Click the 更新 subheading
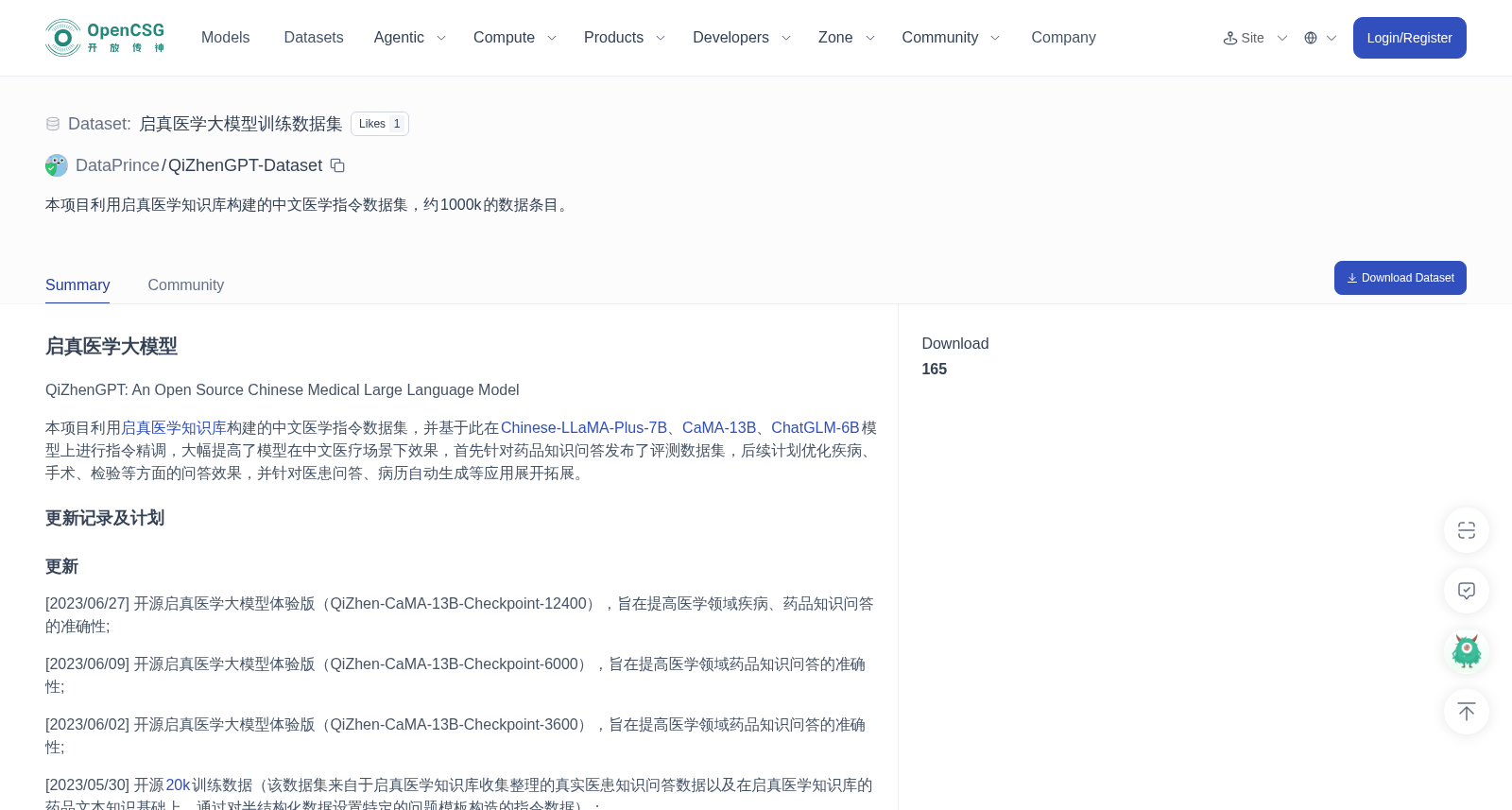 pos(61,566)
